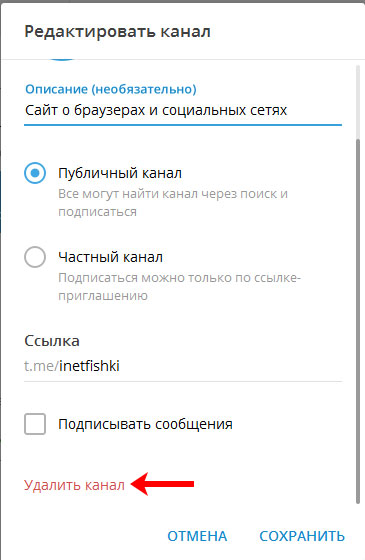Select the Публичный канал radio button
Image resolution: width=365 pixels, height=560 pixels.
coord(35,173)
